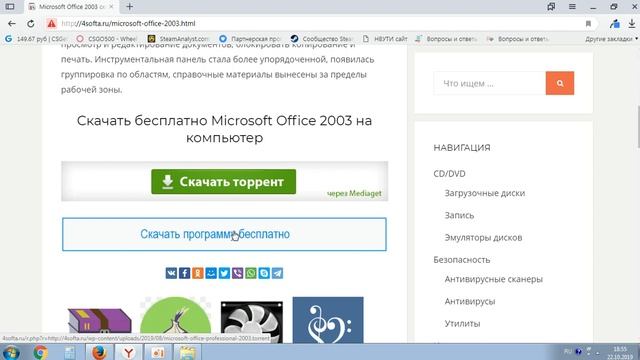
Task: Close the Microsoft Office 2003 tab
Action: click(x=111, y=7)
